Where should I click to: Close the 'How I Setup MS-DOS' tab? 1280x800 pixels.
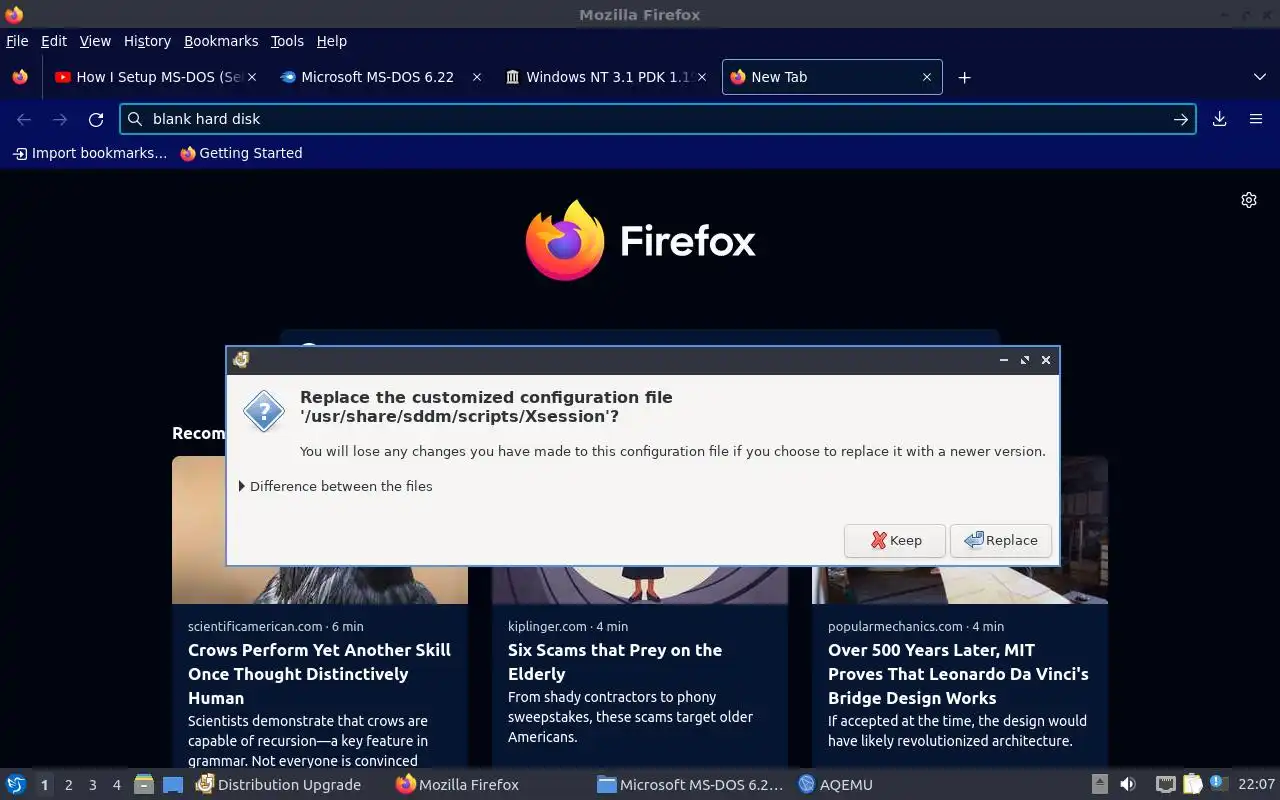pos(252,77)
